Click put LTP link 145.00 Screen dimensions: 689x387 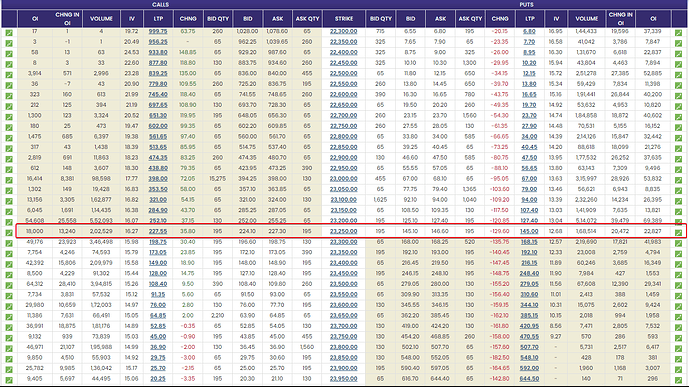[x=529, y=231]
